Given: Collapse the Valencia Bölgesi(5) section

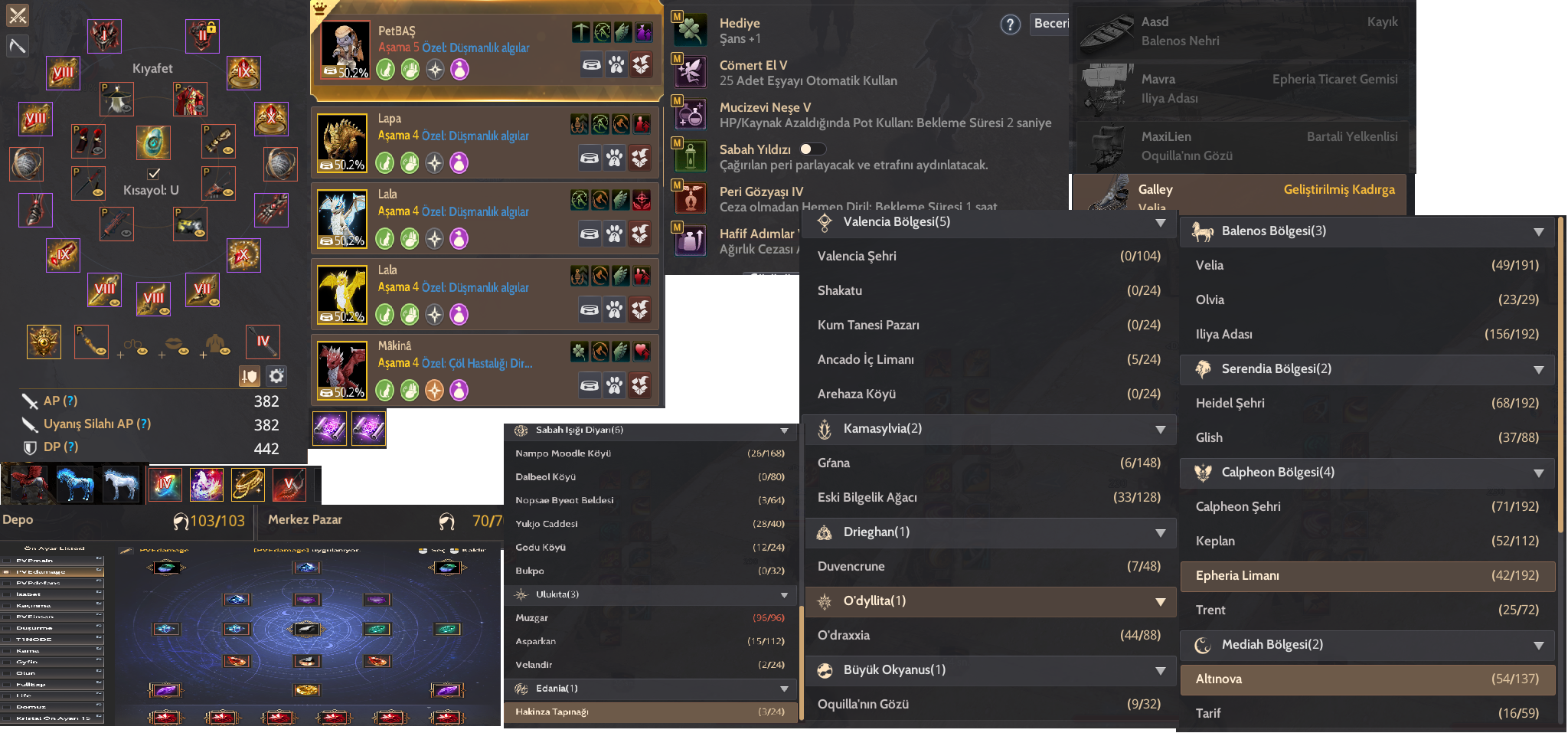Looking at the screenshot, I should 1161,223.
